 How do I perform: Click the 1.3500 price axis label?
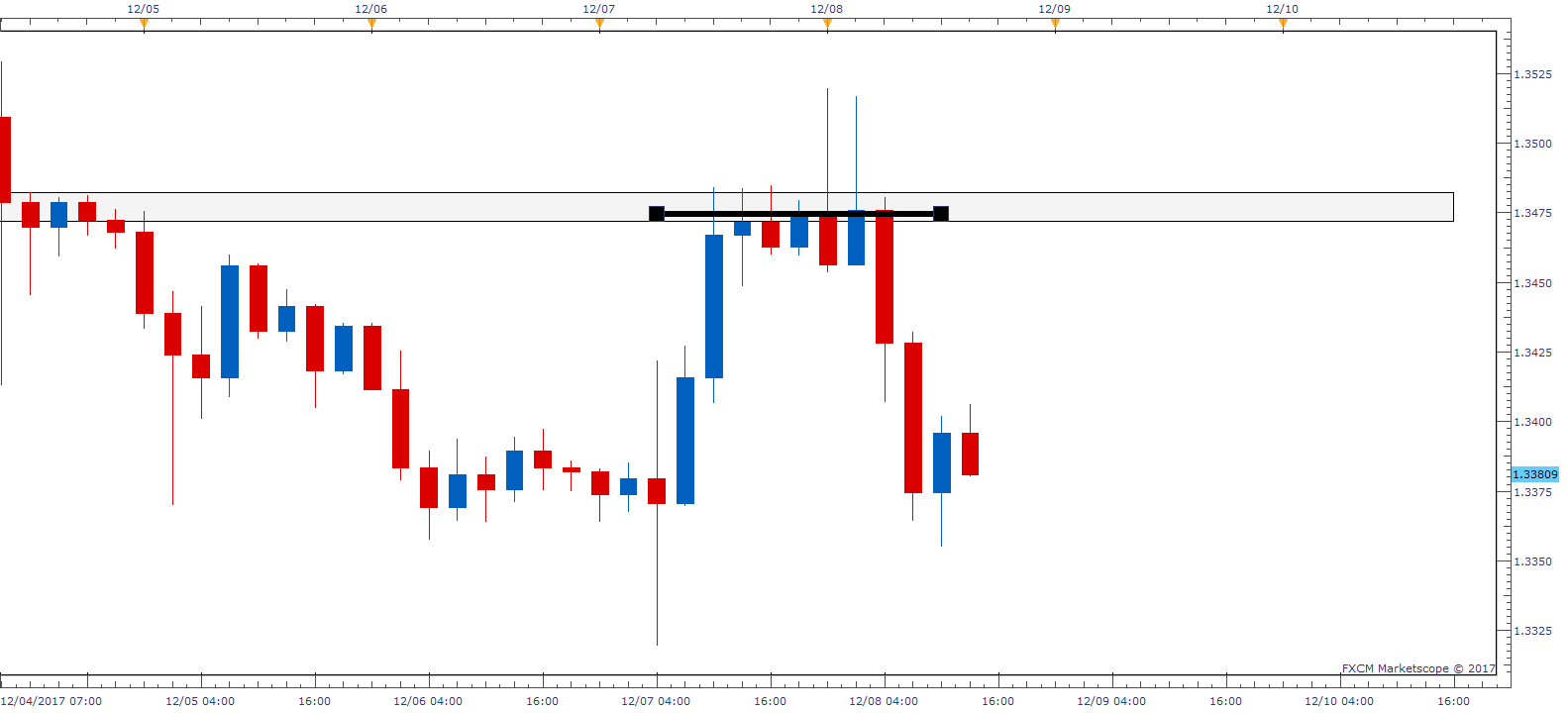click(x=1533, y=144)
